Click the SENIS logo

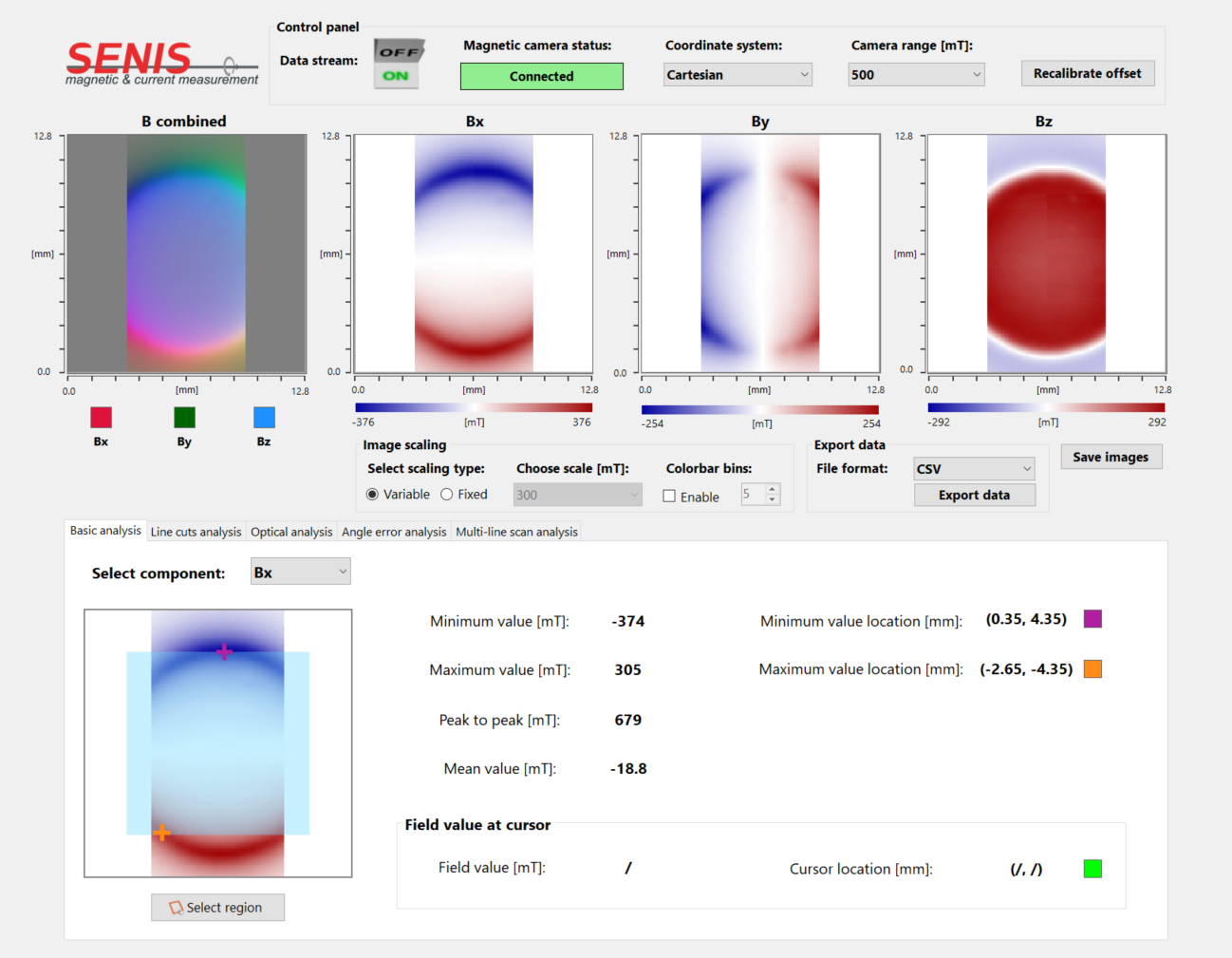click(160, 64)
